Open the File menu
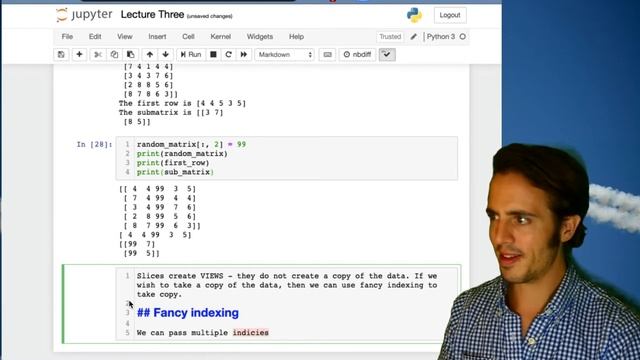The height and width of the screenshot is (360, 640). point(67,37)
